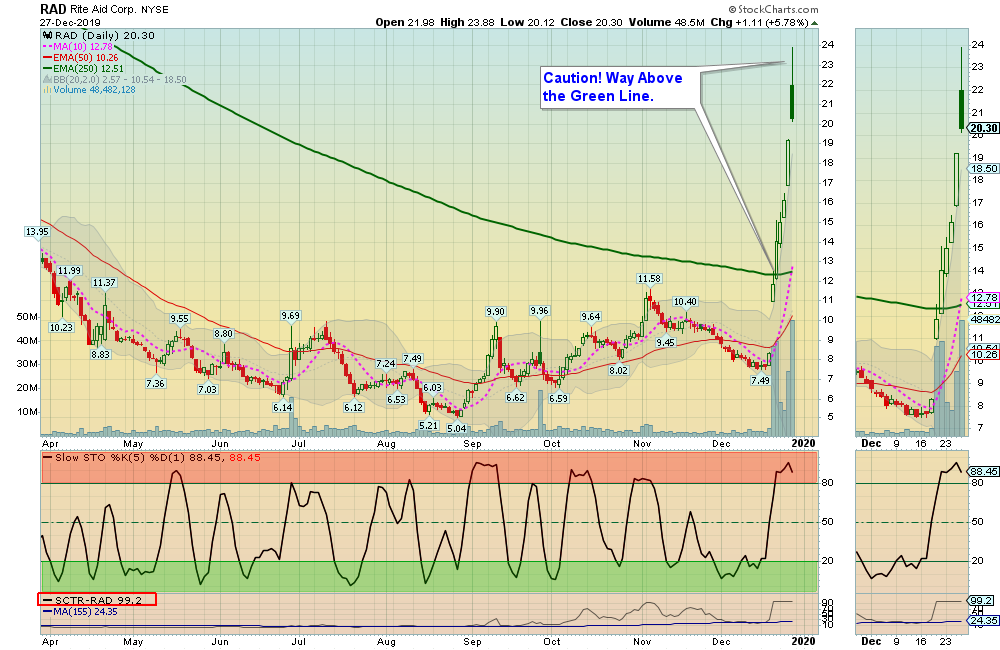Select the EMA(250) 12.51 legend entry
Screen dimensions: 1000x650
(x=83, y=68)
